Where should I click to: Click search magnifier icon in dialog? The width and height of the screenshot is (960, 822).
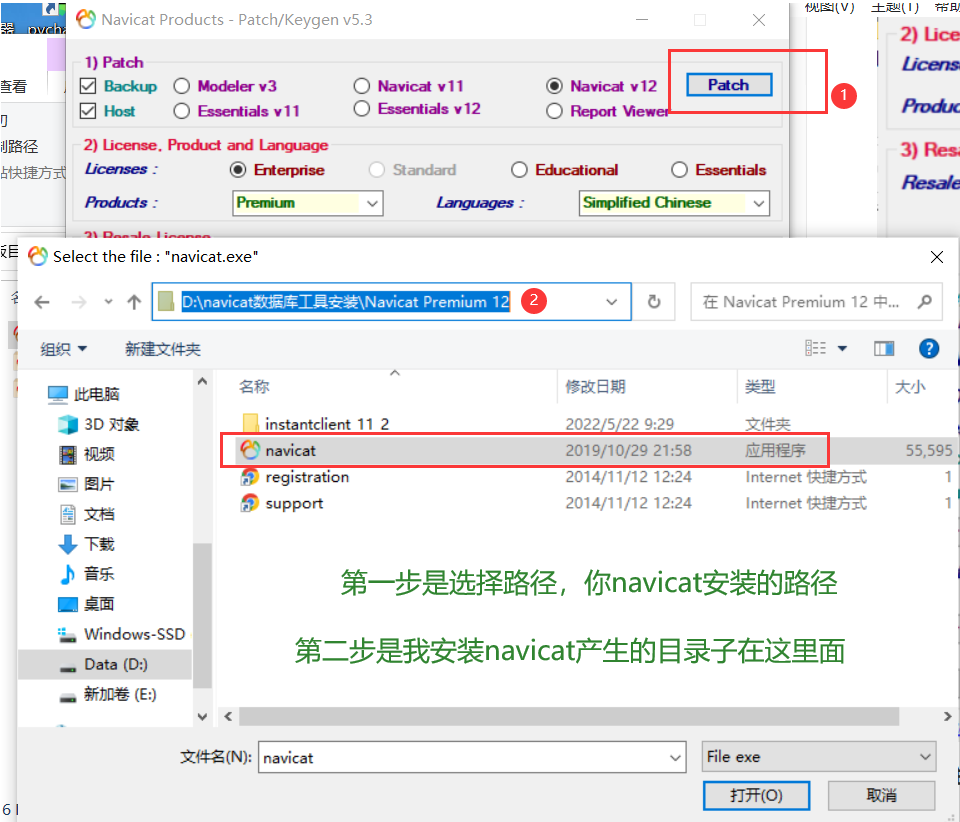click(924, 301)
